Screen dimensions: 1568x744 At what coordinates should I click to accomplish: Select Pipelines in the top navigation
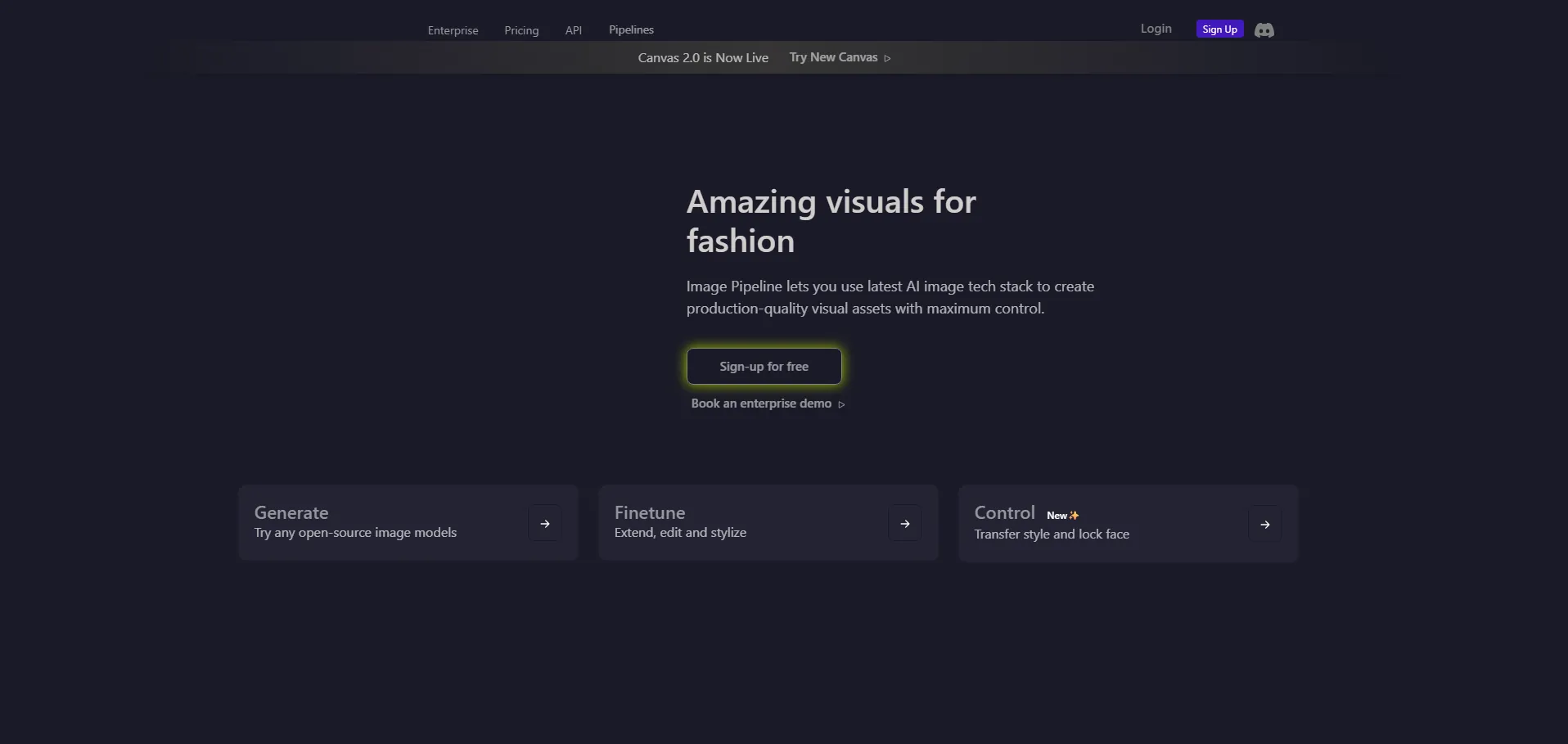[x=631, y=29]
